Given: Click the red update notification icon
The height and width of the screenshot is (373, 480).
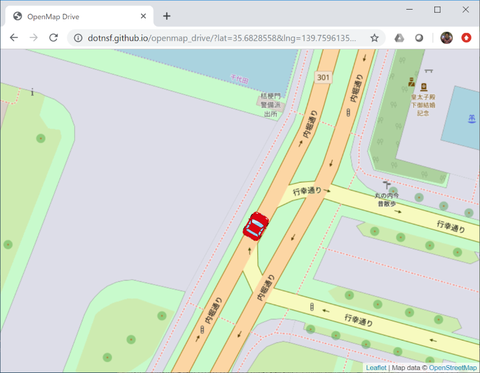Looking at the screenshot, I should pos(466,38).
